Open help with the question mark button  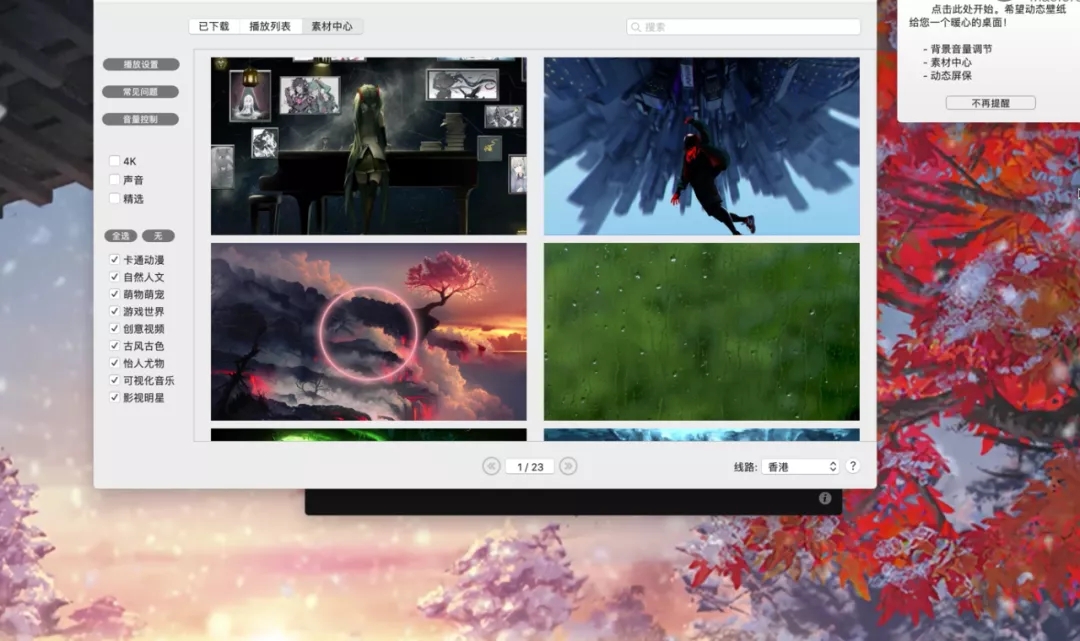853,466
